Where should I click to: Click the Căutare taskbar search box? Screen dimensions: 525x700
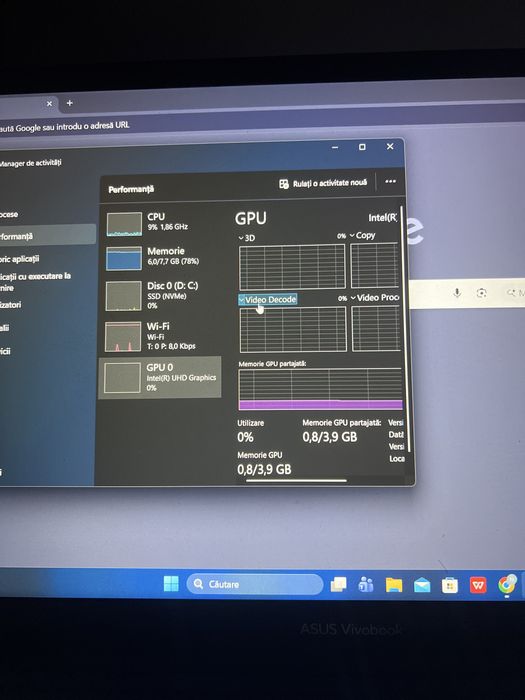[x=254, y=584]
